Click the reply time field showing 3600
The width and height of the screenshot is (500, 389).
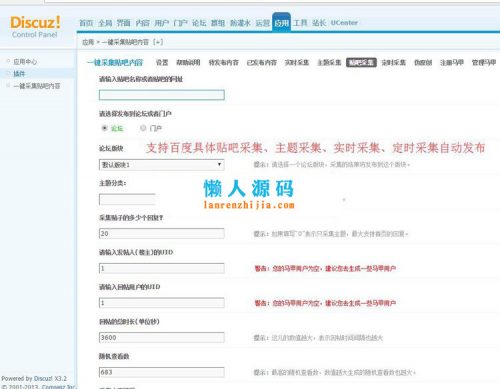pos(162,337)
